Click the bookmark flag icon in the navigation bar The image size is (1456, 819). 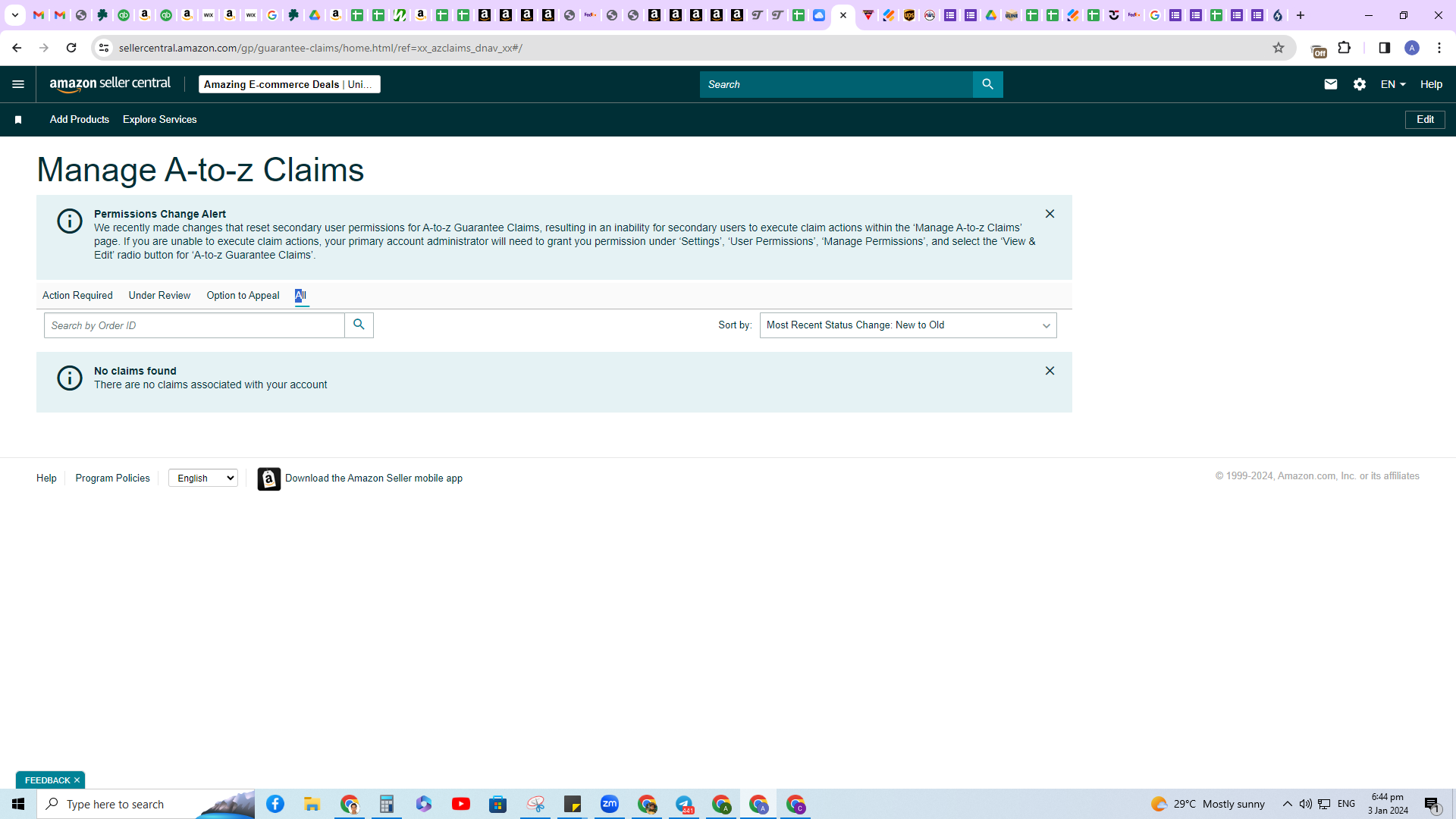click(x=18, y=120)
